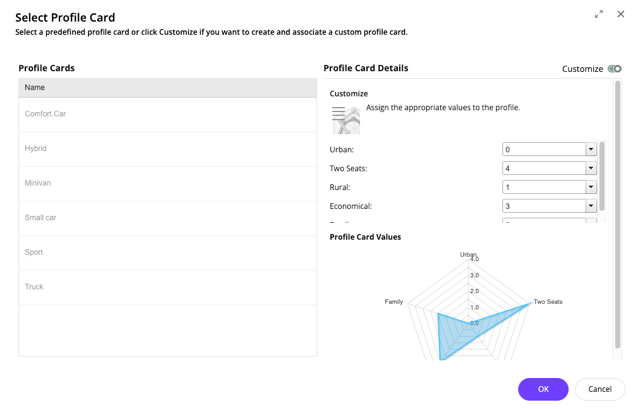Viewport: 640px width, 409px height.
Task: Select the Hybrid profile card row
Action: [167, 149]
